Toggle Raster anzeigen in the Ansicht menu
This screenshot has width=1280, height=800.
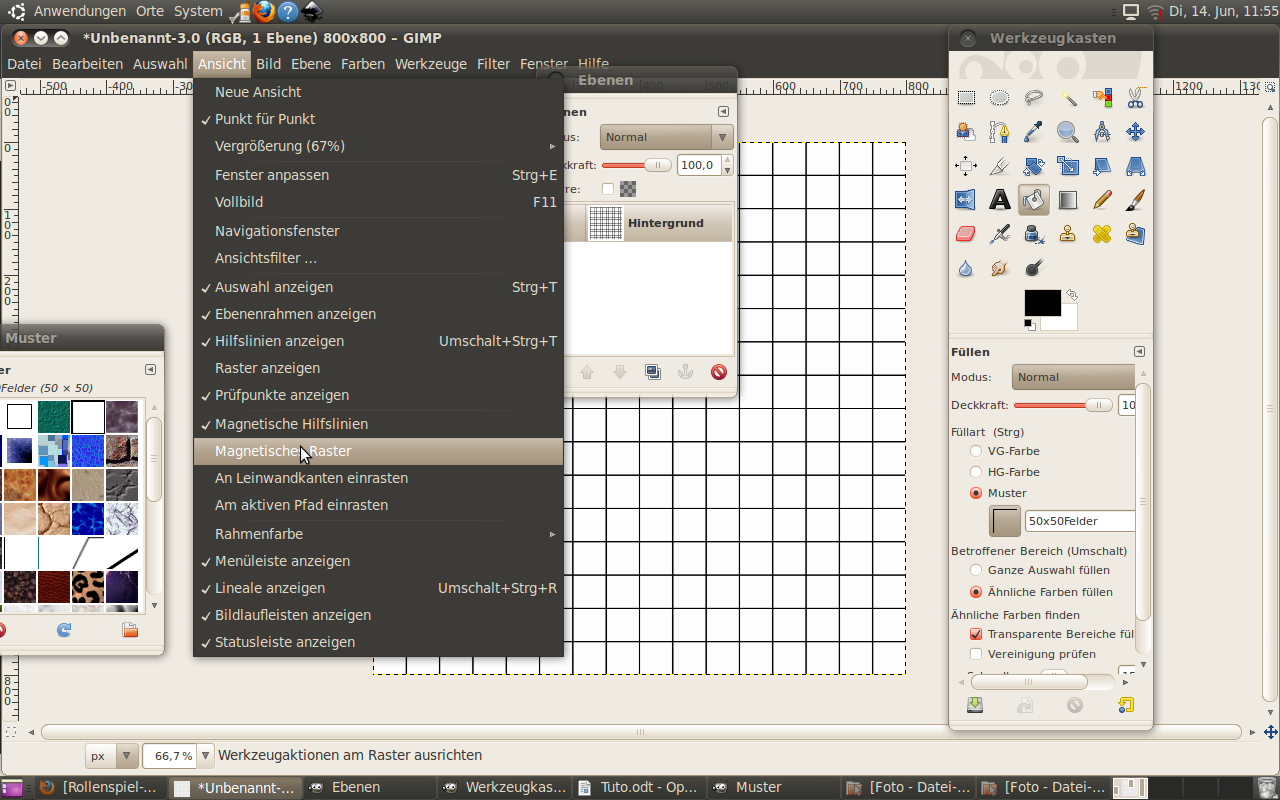(378, 368)
